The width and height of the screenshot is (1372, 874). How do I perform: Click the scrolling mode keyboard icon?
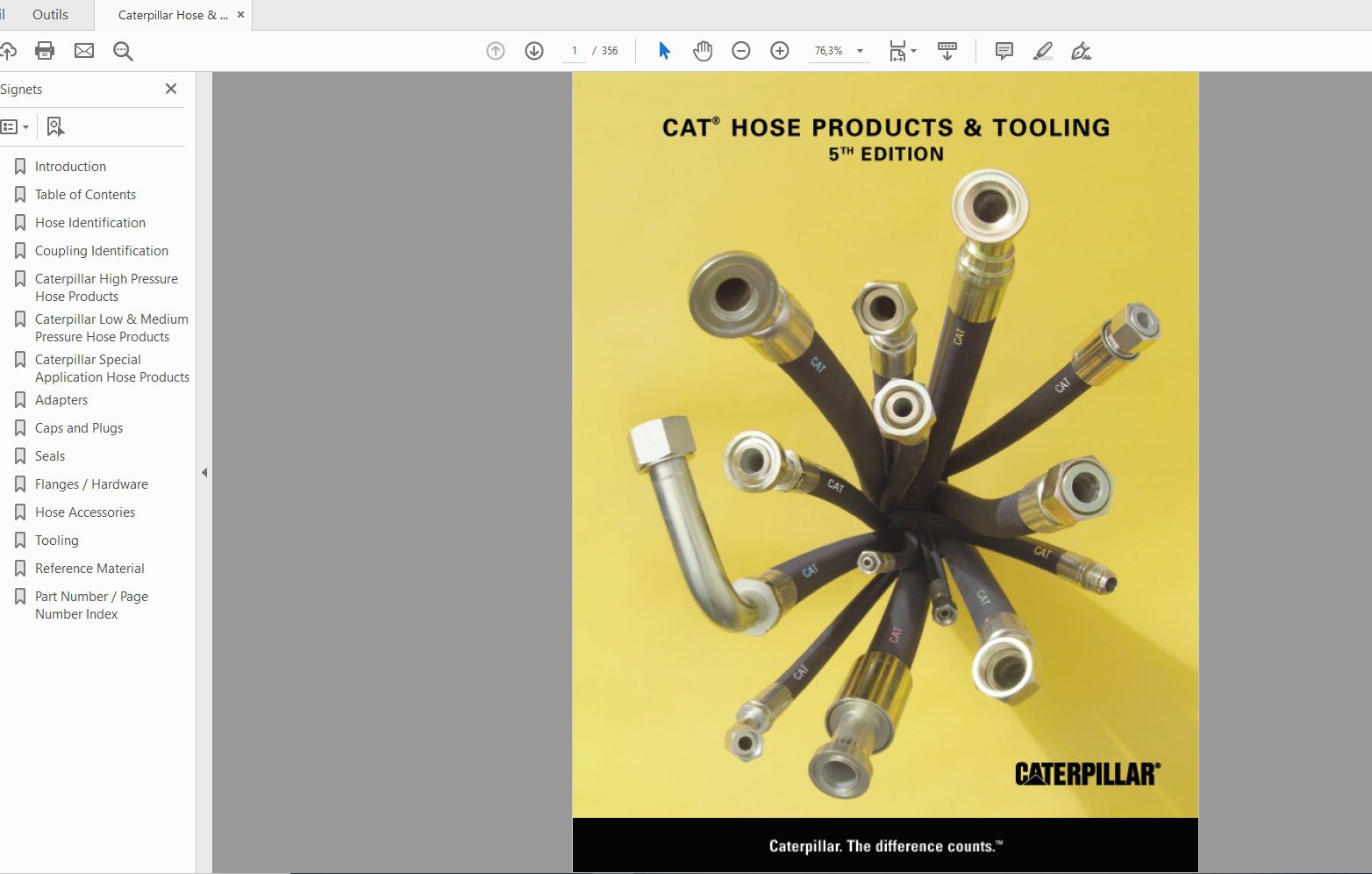[947, 51]
